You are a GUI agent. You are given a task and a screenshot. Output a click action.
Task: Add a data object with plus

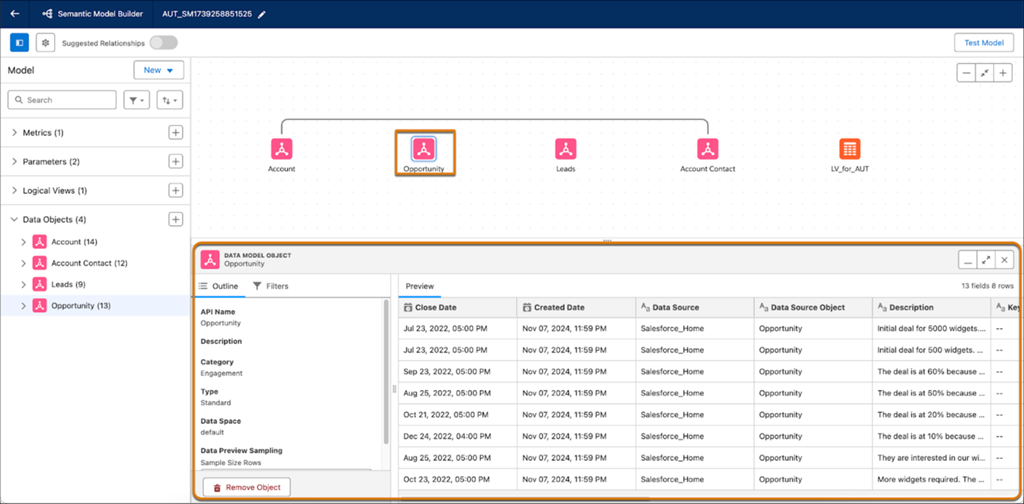point(175,219)
